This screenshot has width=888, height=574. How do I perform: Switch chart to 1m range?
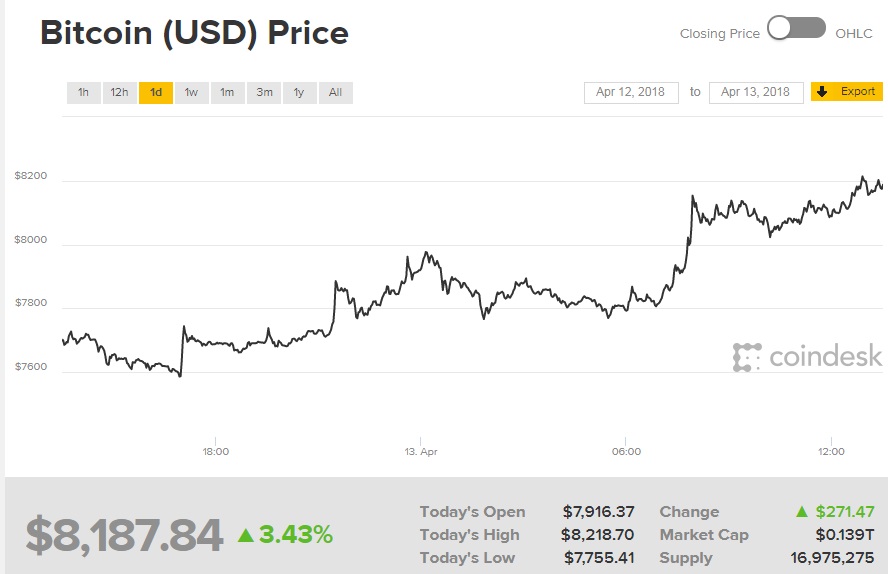227,93
